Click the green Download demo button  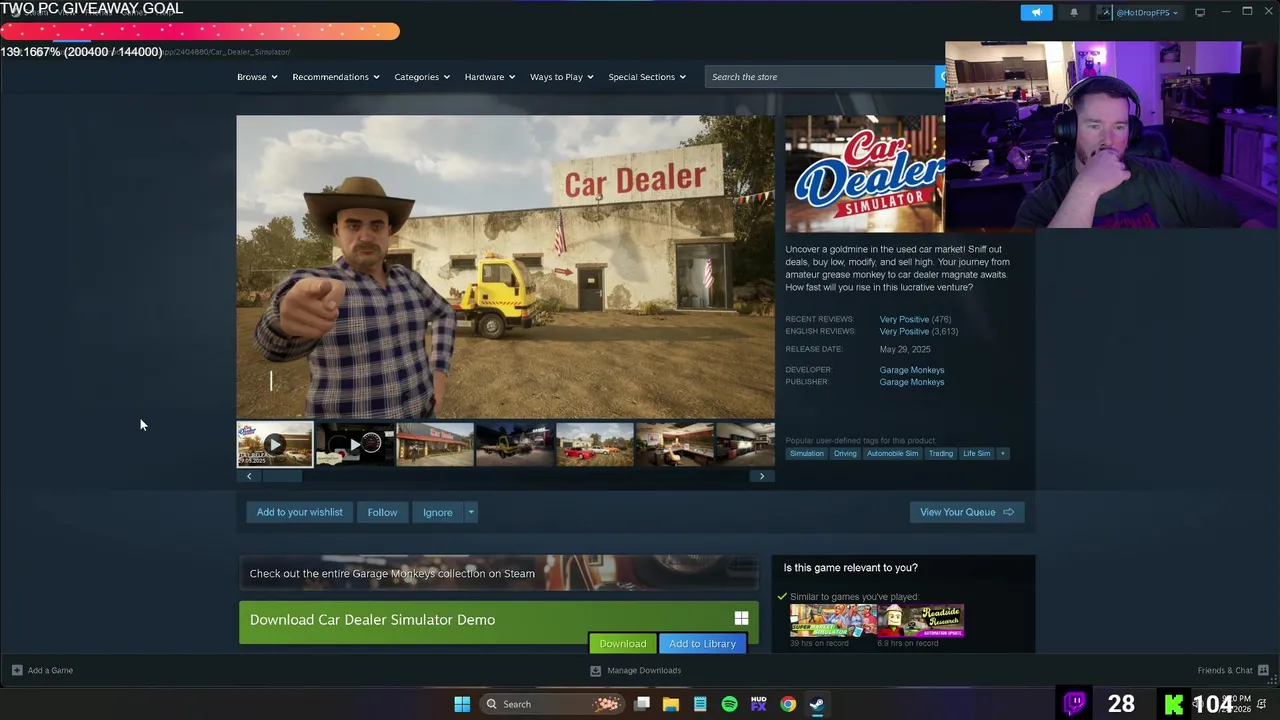(622, 644)
